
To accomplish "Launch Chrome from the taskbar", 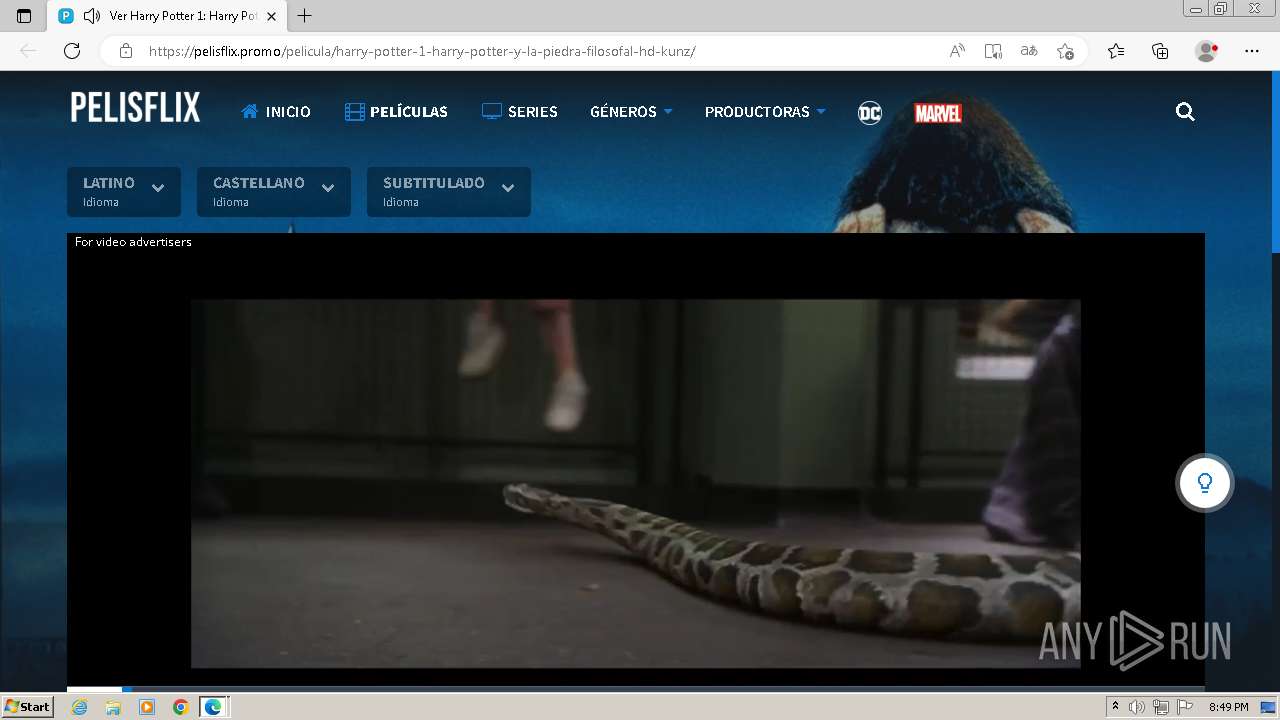I will pyautogui.click(x=180, y=707).
